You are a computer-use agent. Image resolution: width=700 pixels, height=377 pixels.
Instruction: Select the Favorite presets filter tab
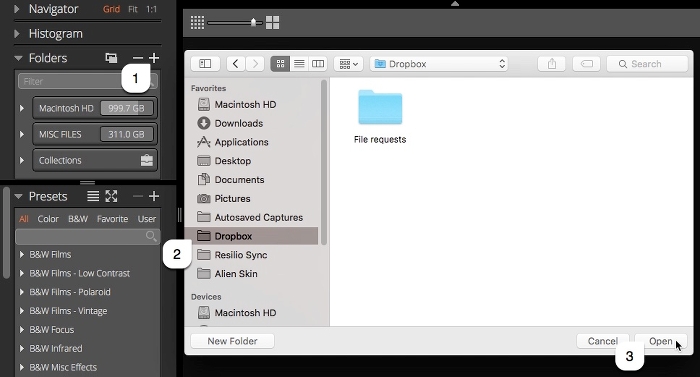[112, 219]
